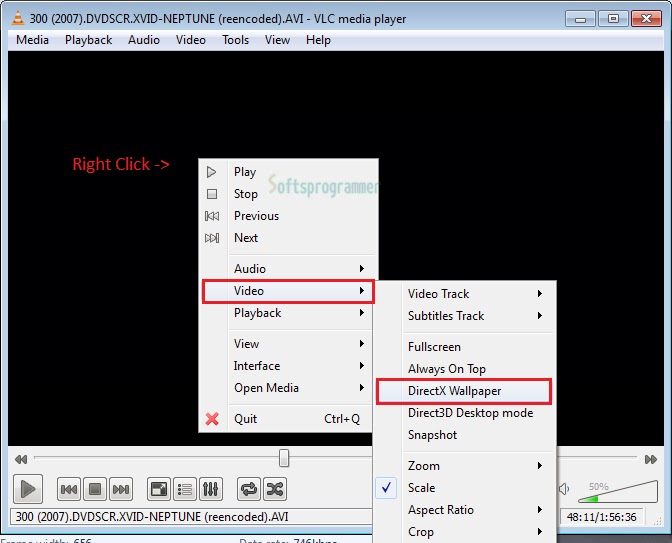
Task: Click the slower rewind arrows icon
Action: [21, 459]
